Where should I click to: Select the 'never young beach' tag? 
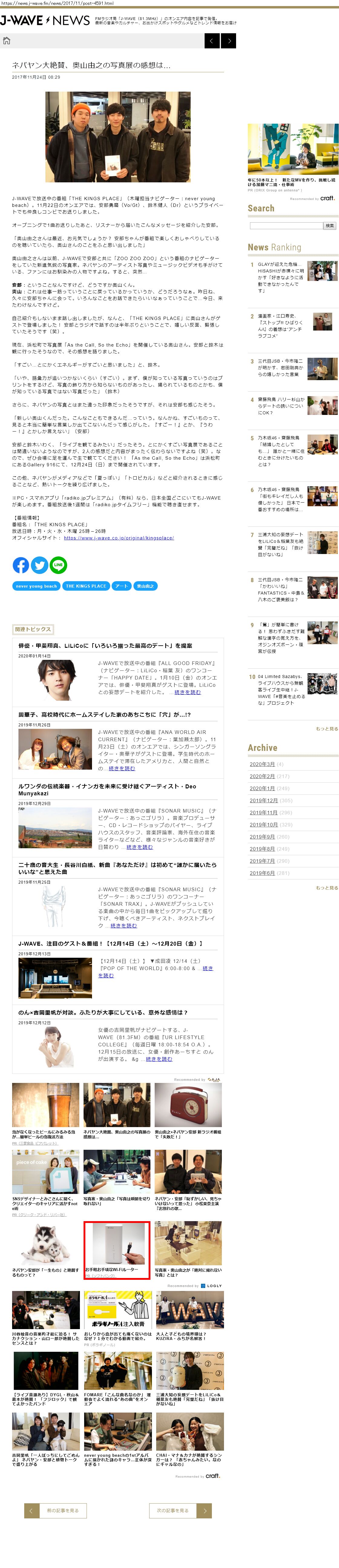tap(36, 586)
